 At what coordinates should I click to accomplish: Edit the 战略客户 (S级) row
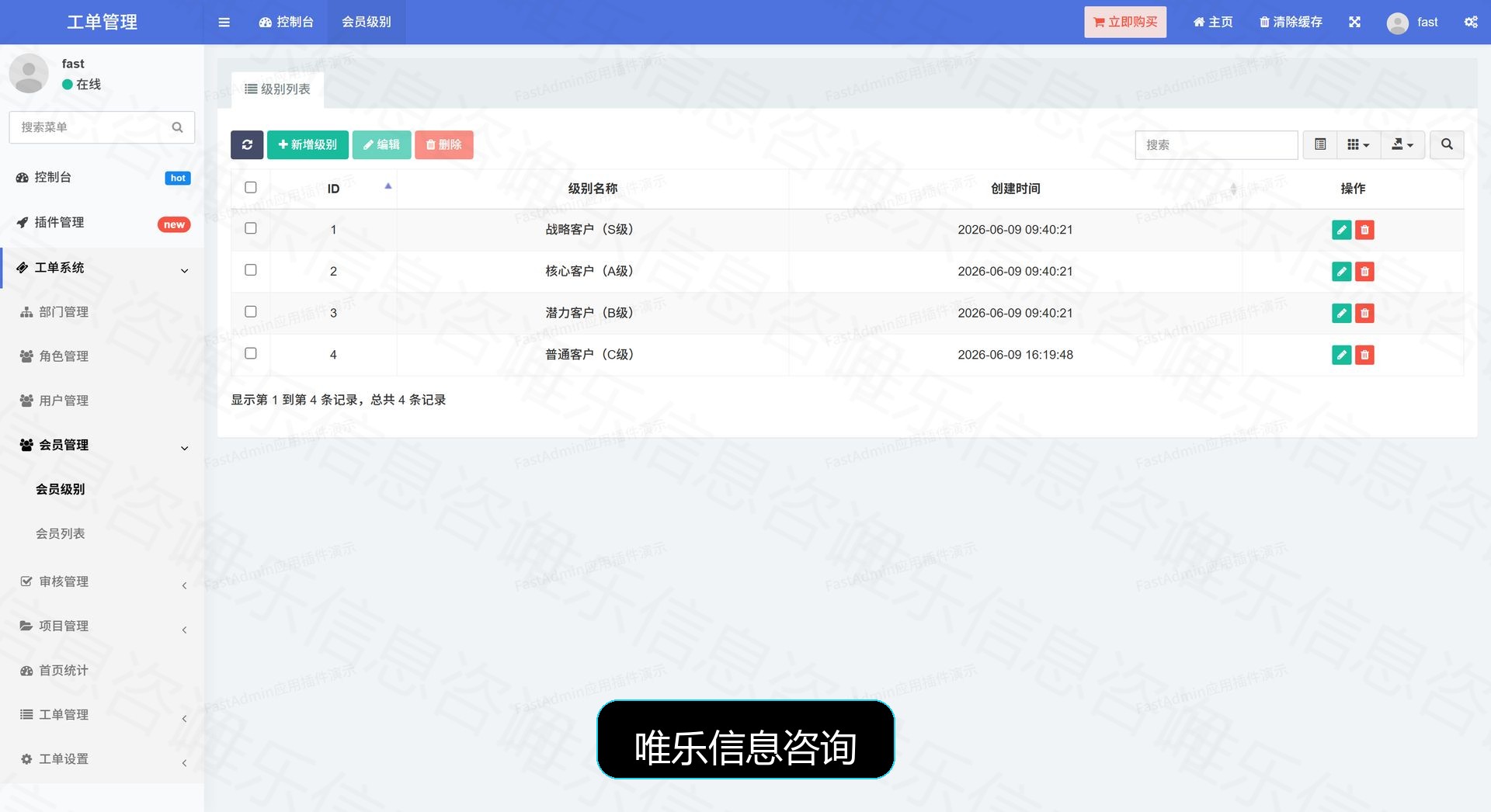1341,230
